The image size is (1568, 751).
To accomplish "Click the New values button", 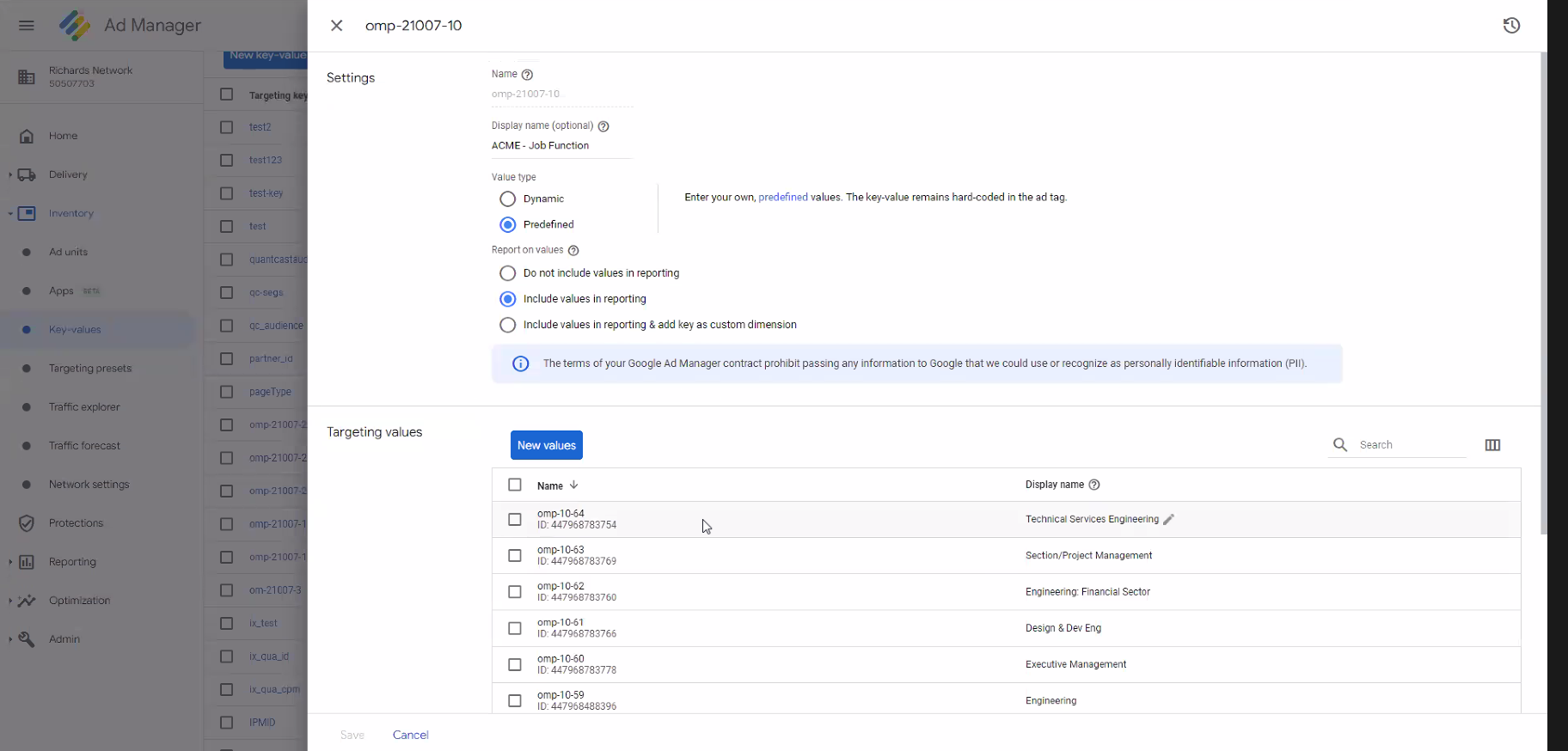I will tap(547, 445).
